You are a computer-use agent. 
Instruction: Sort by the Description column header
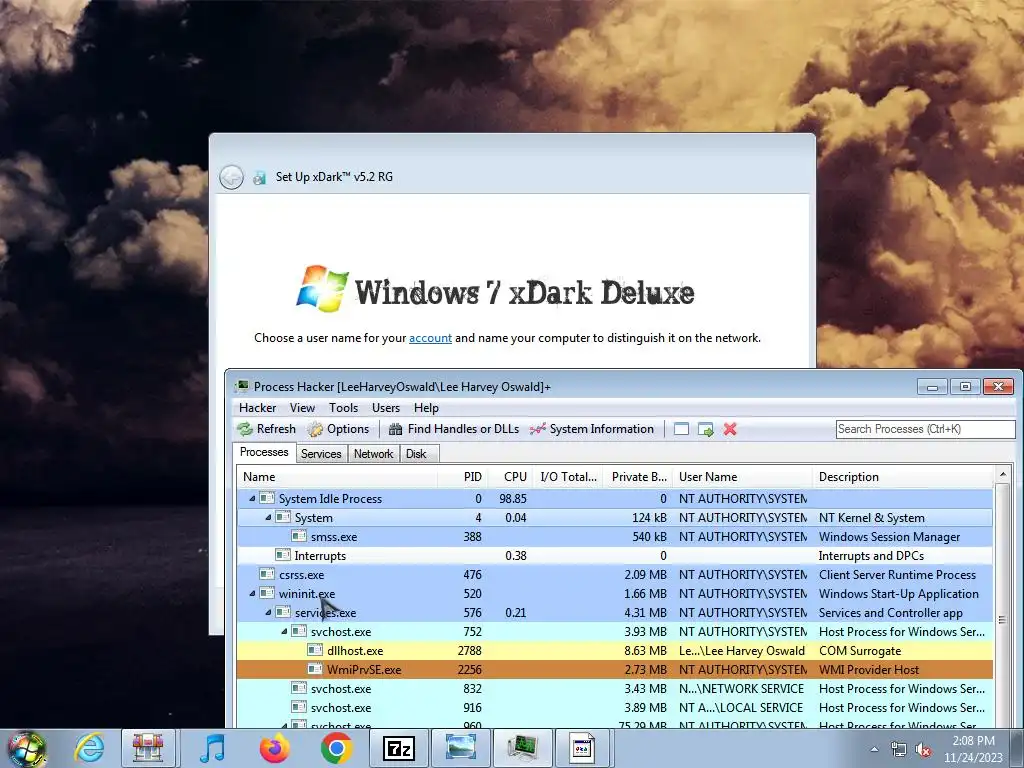pyautogui.click(x=903, y=477)
